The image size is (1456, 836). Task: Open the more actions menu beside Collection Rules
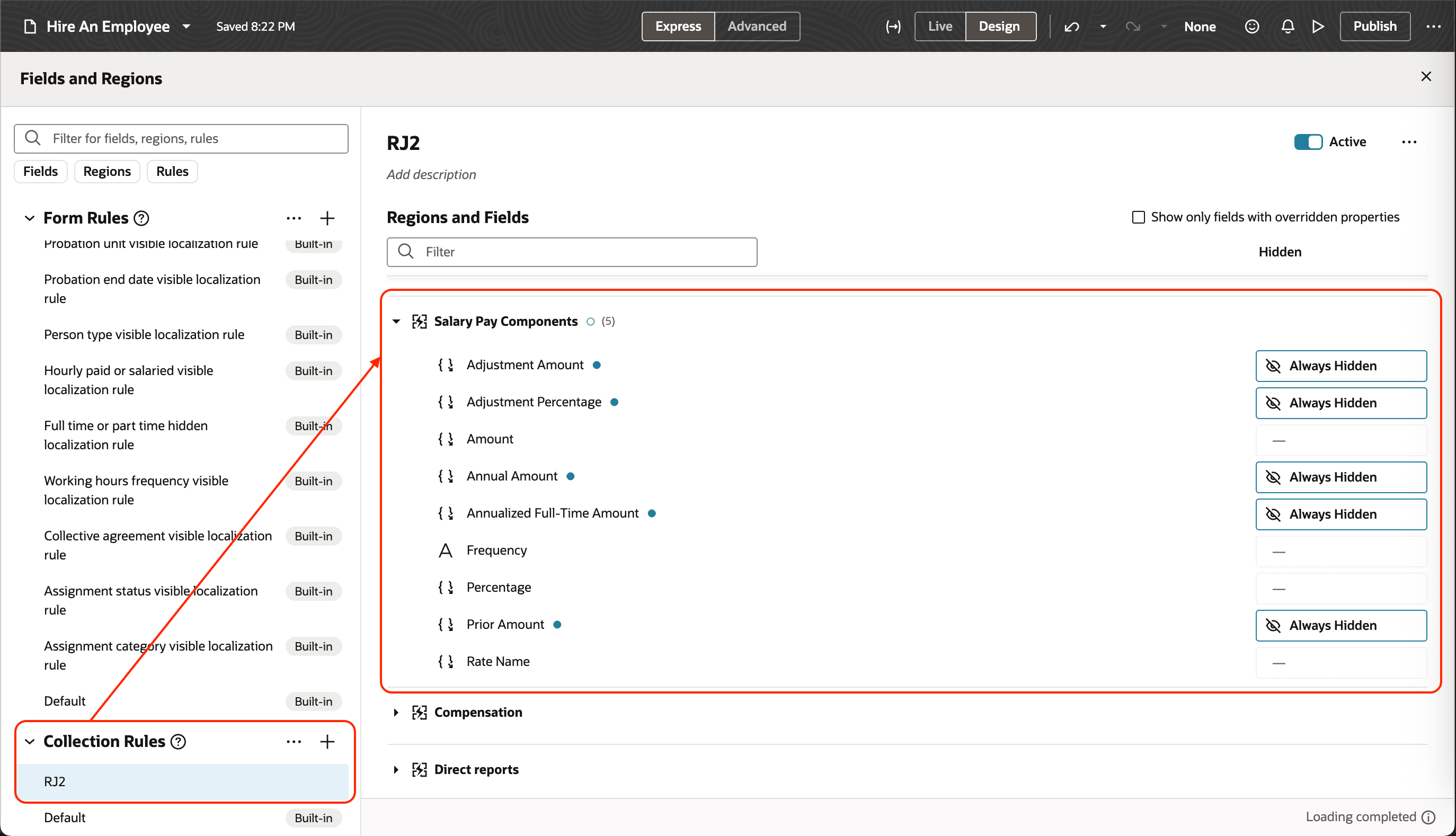coord(294,741)
